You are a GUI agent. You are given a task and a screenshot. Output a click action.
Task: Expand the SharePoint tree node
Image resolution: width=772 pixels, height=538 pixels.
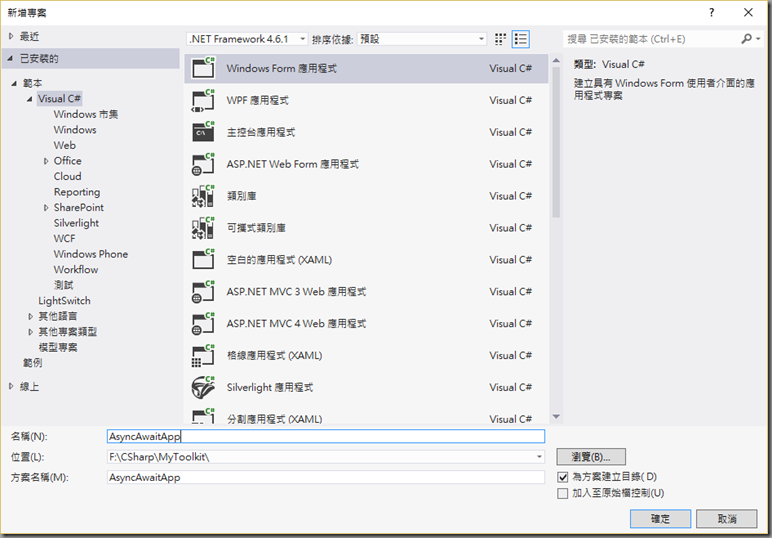tap(46, 208)
